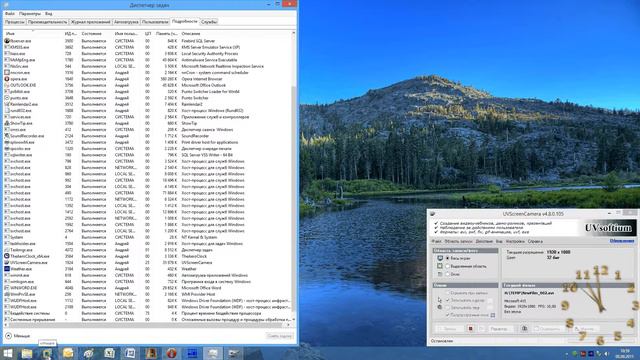Click the full-screen monitor icon in UVScreenCamera
Screen dimensions: 640x360
point(440,258)
